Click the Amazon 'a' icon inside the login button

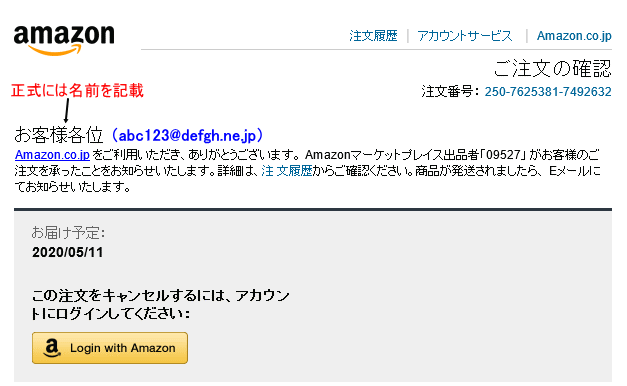(52, 348)
